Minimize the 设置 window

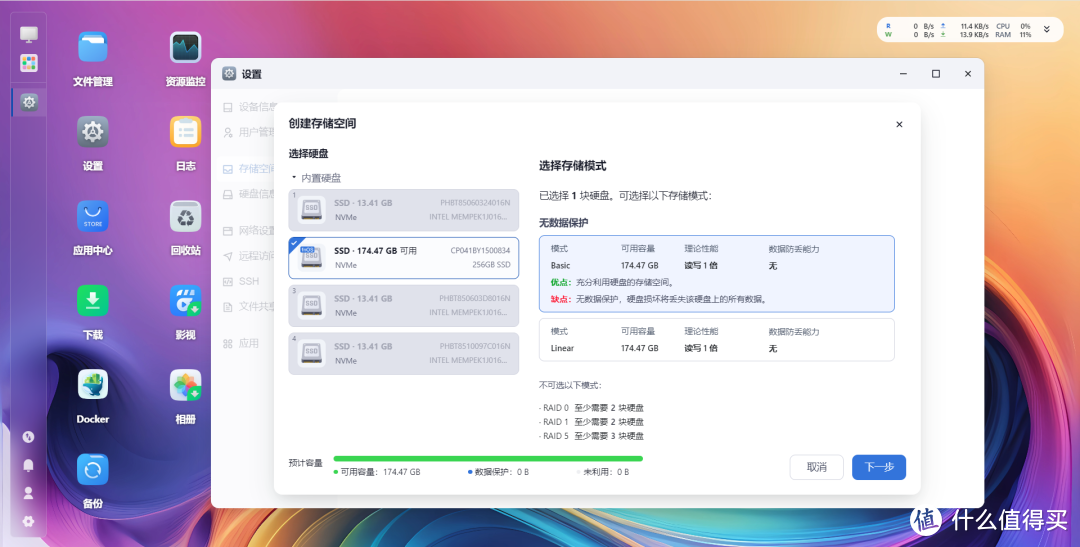904,74
